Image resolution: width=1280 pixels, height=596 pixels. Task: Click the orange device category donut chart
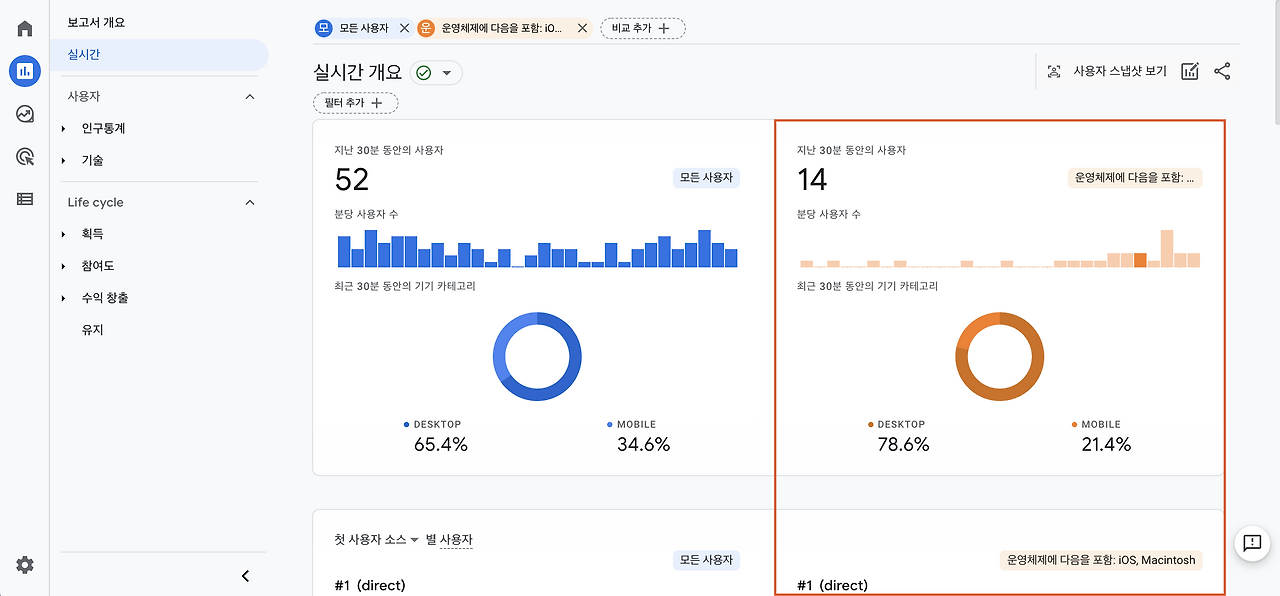point(1000,357)
